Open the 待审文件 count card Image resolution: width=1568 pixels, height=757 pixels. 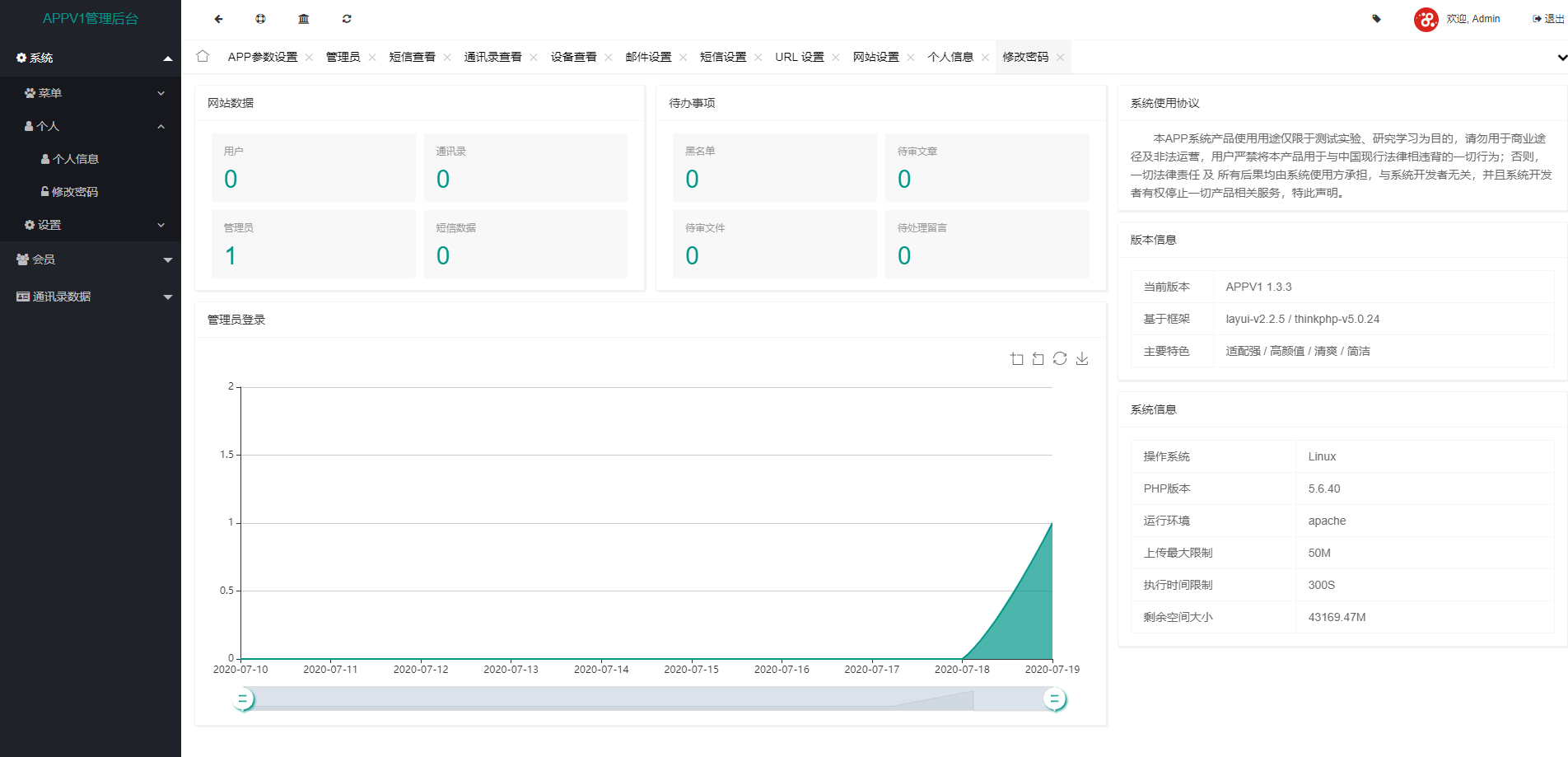(x=775, y=244)
